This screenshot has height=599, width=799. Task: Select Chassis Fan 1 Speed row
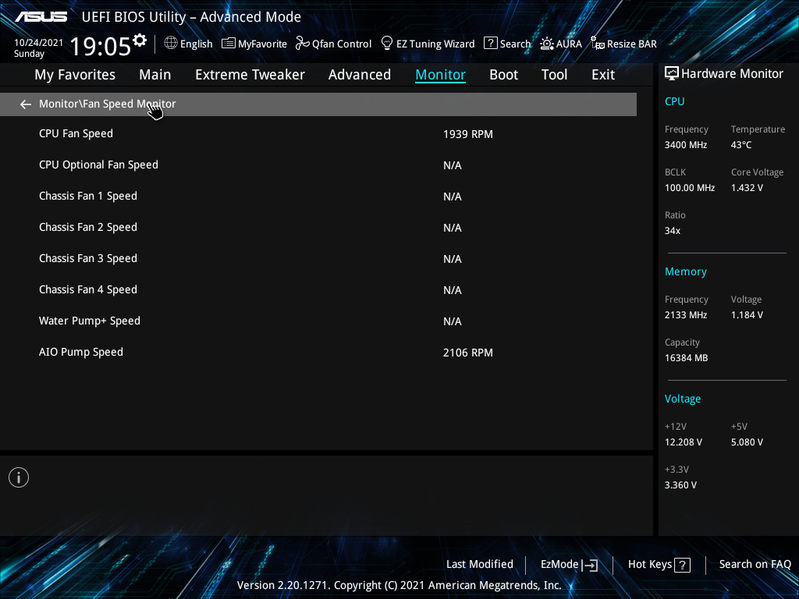(318, 196)
